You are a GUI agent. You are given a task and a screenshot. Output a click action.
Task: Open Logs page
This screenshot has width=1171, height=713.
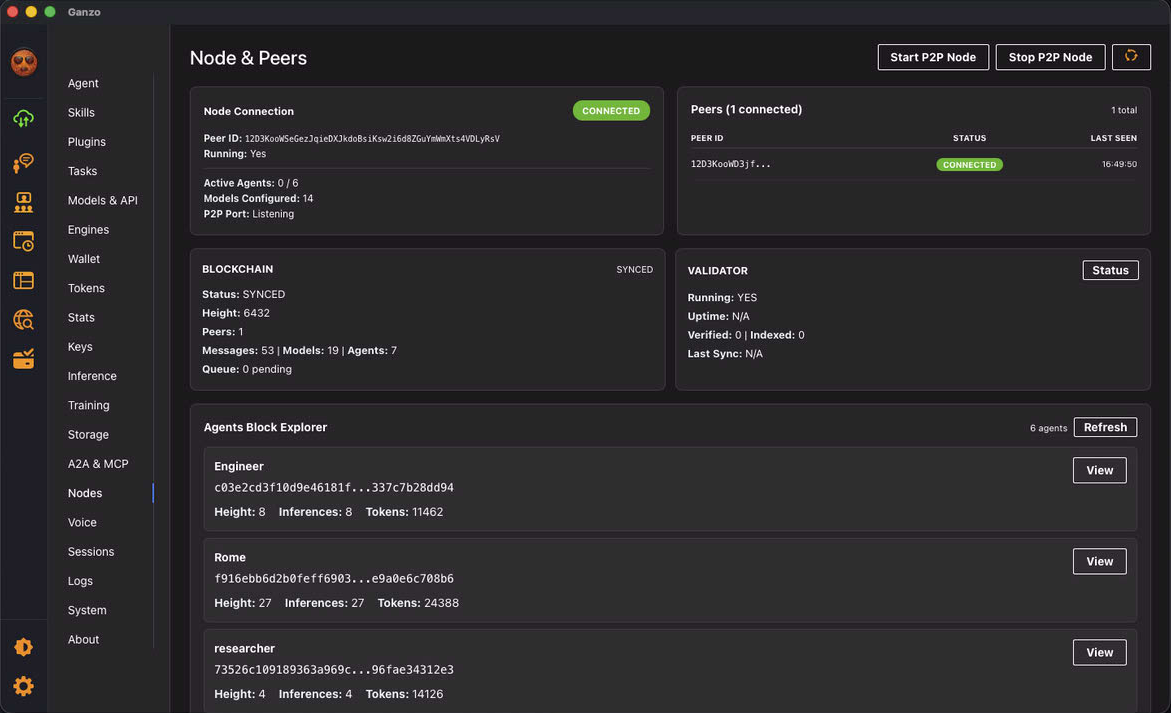(80, 581)
